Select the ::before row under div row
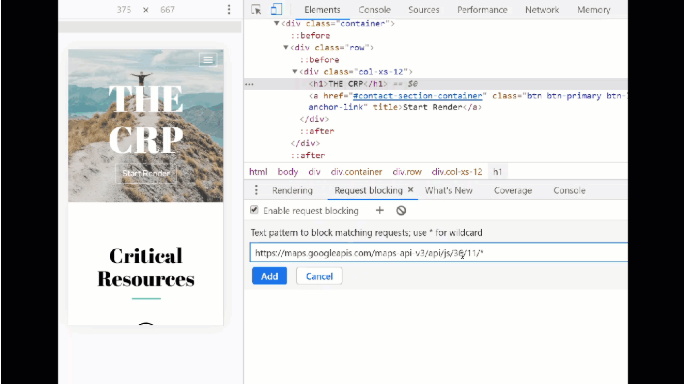The image size is (684, 384). coord(319,60)
